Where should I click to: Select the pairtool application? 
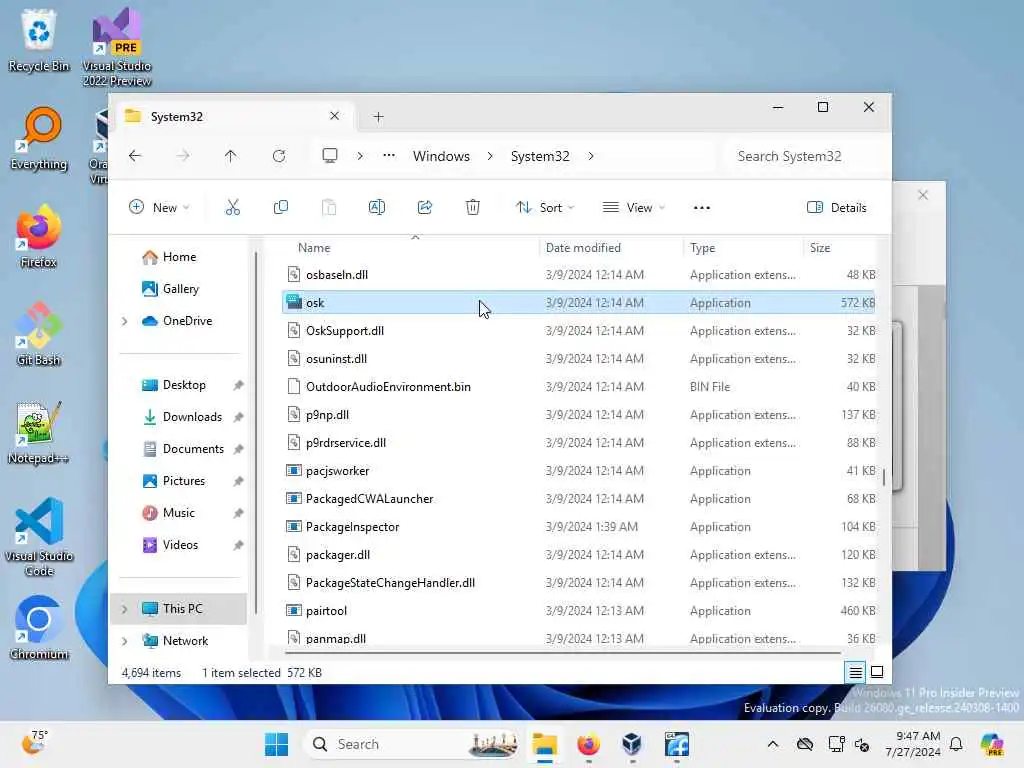[x=579, y=611]
